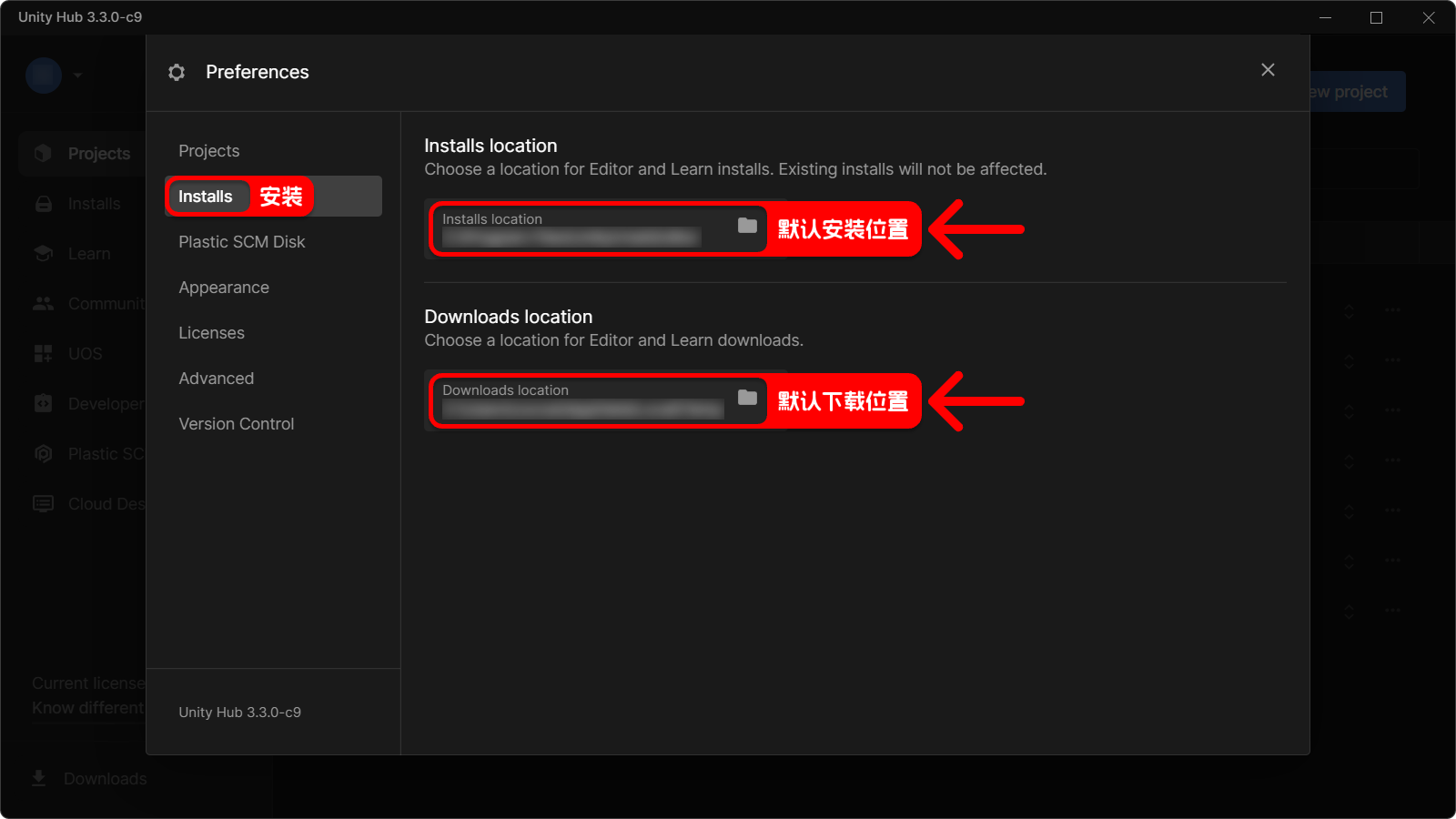Viewport: 1456px width, 819px height.
Task: Open Cloud Desktop item in Hub sidebar
Action: (x=82, y=504)
